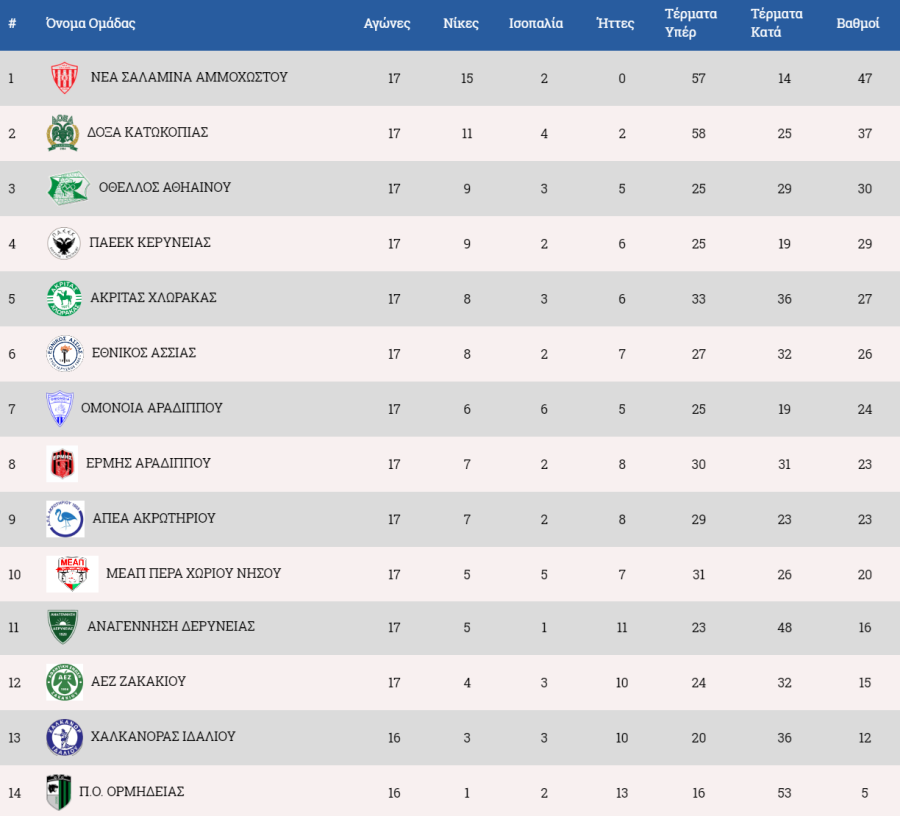
Task: Sort by the Βαθμοί column header
Action: click(x=858, y=23)
